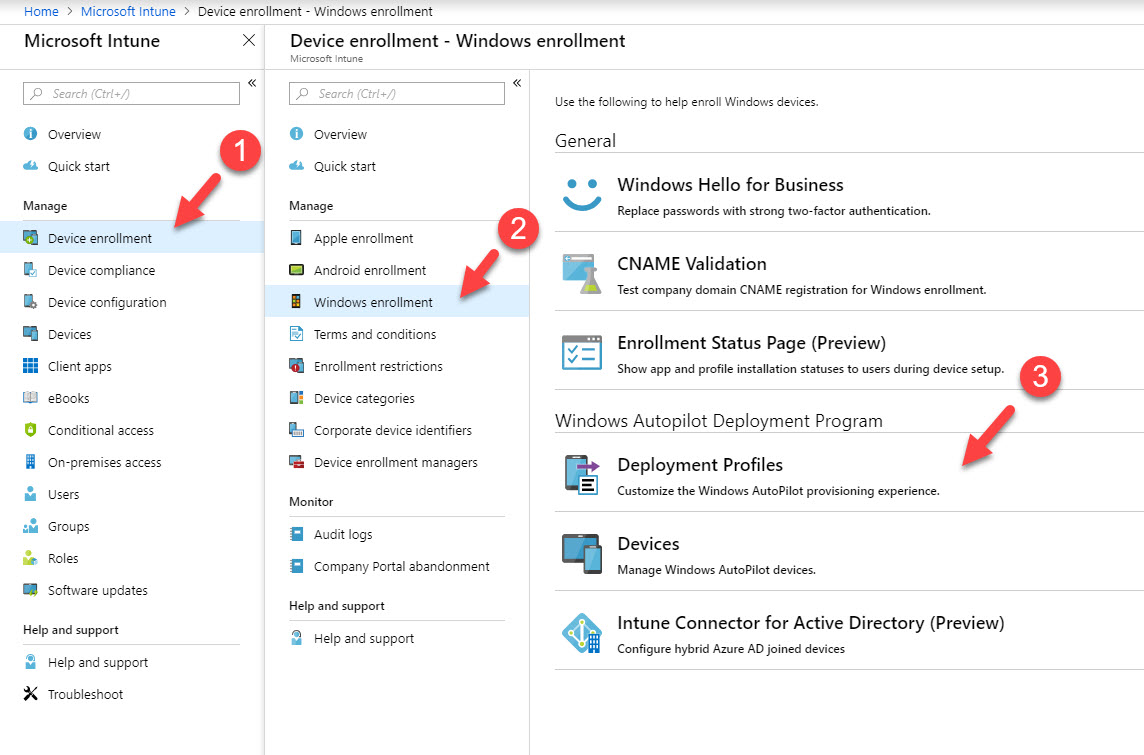Image resolution: width=1144 pixels, height=755 pixels.
Task: Click the Autopilot Devices icon
Action: (x=582, y=554)
